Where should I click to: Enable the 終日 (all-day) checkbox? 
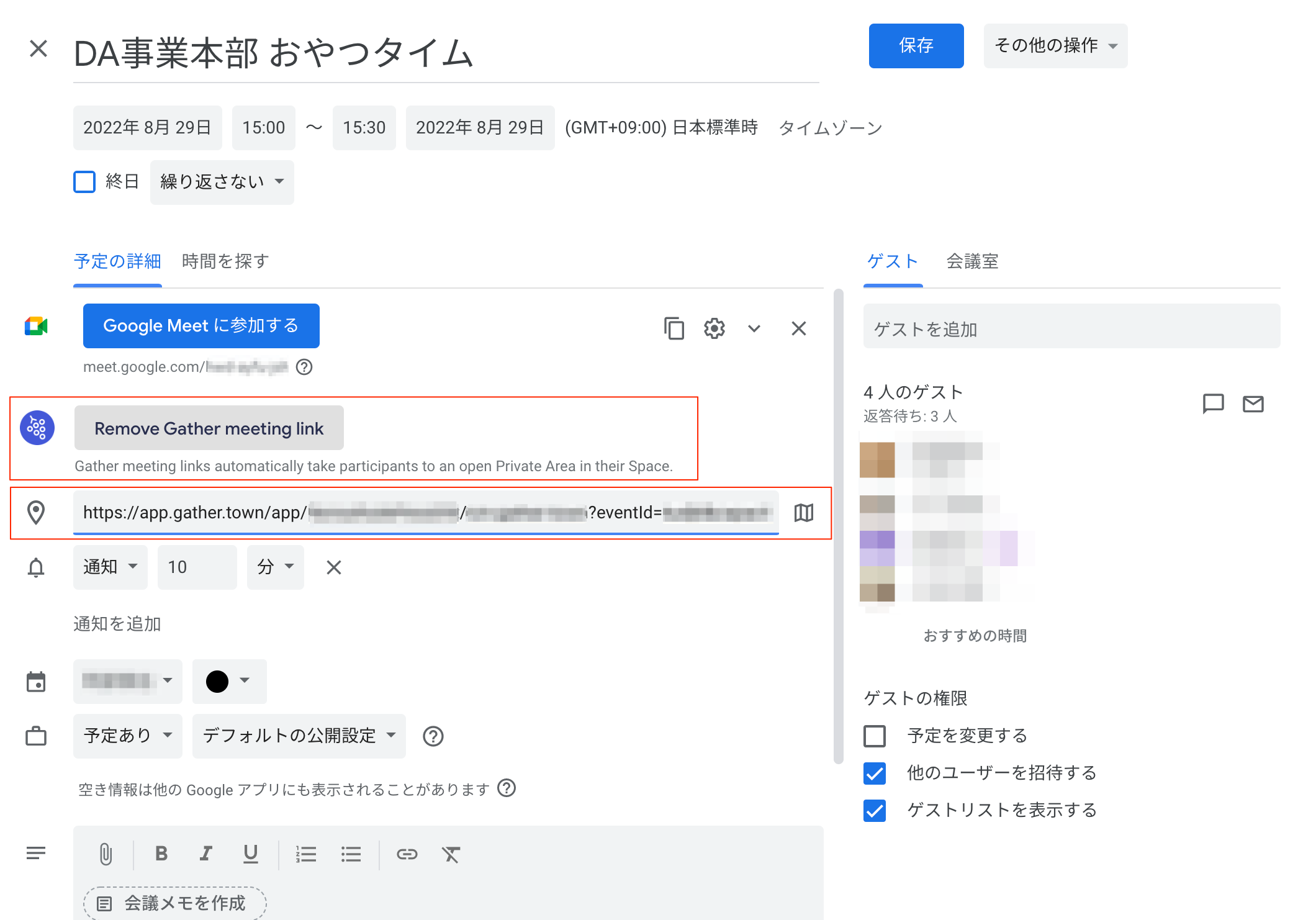coord(84,181)
